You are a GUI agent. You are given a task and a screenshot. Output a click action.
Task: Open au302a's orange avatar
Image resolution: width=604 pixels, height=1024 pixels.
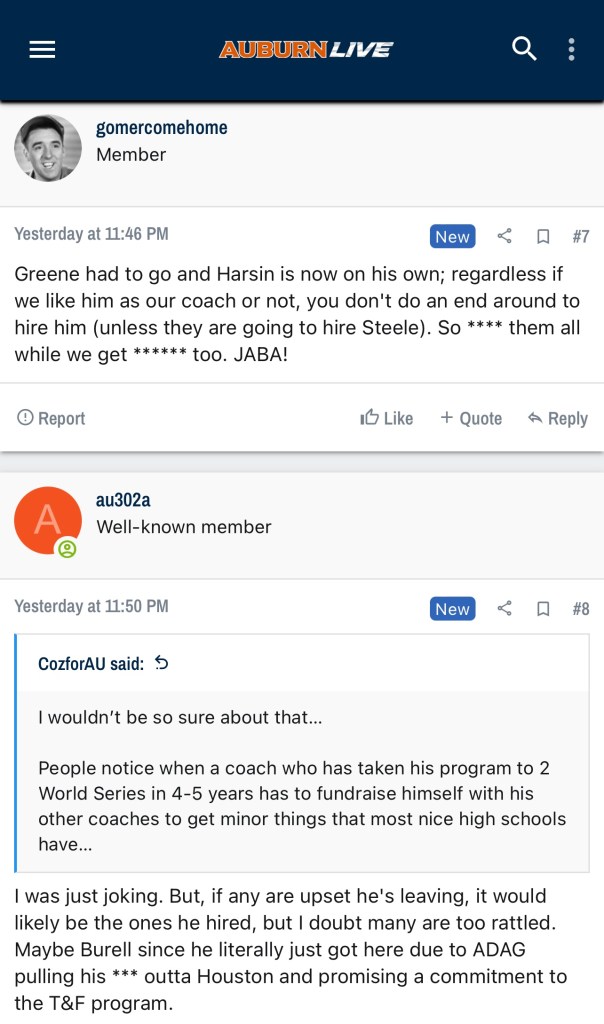click(x=48, y=520)
